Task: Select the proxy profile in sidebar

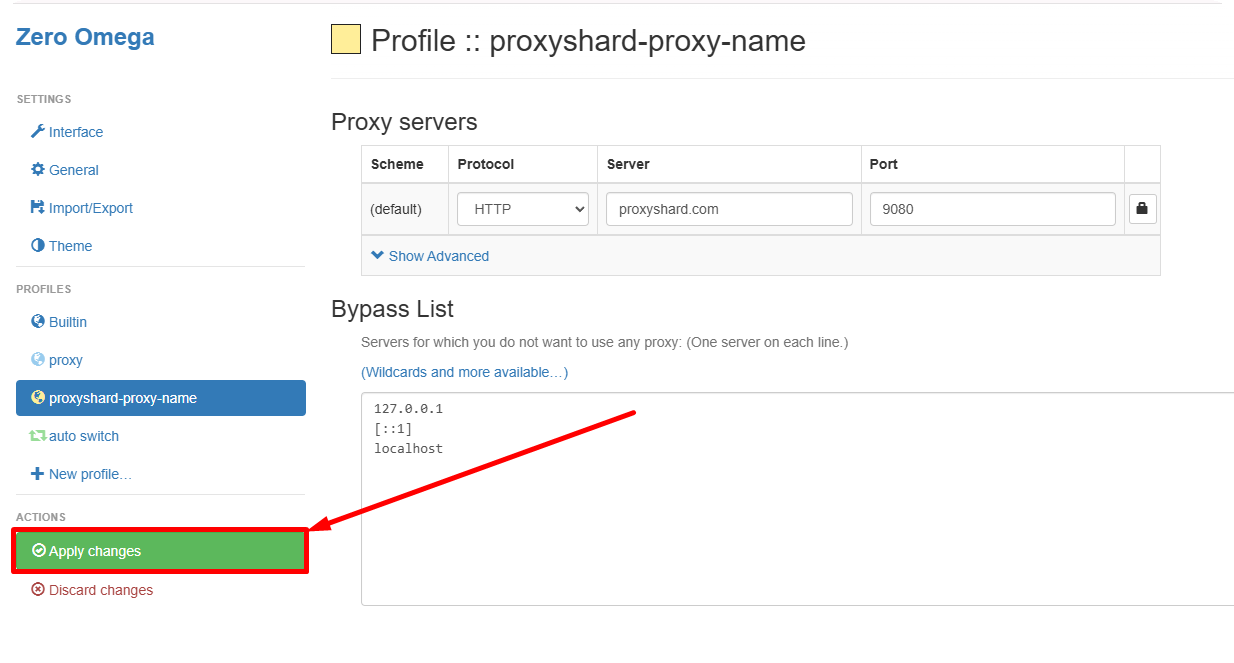Action: click(66, 360)
